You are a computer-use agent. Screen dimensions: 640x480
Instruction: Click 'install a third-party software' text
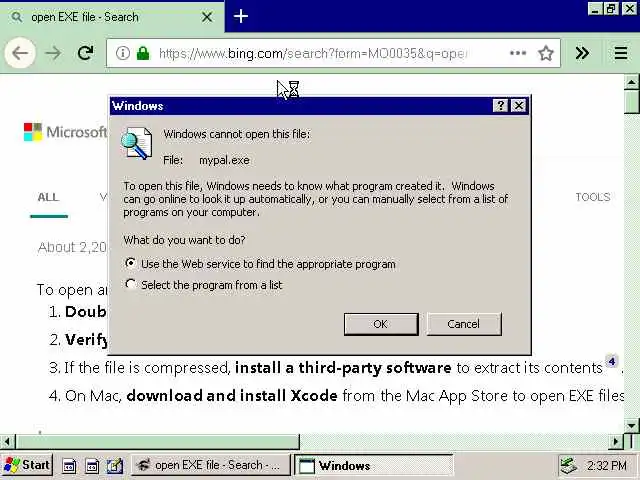point(343,368)
